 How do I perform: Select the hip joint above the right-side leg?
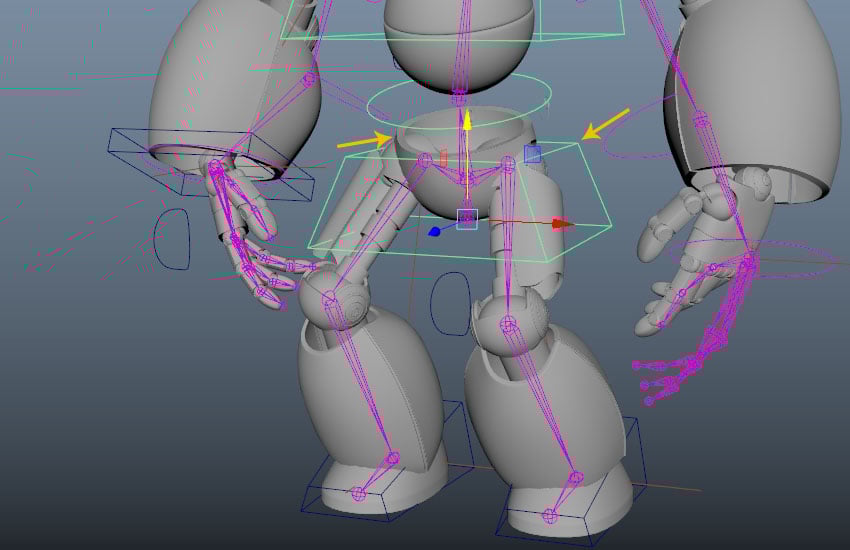[507, 162]
